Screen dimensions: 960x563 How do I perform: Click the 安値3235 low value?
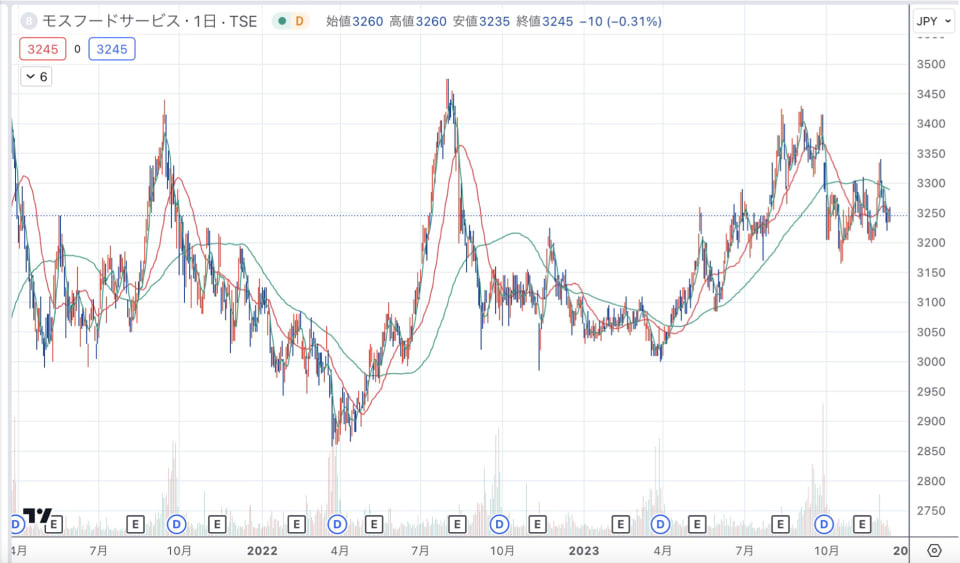pos(481,21)
